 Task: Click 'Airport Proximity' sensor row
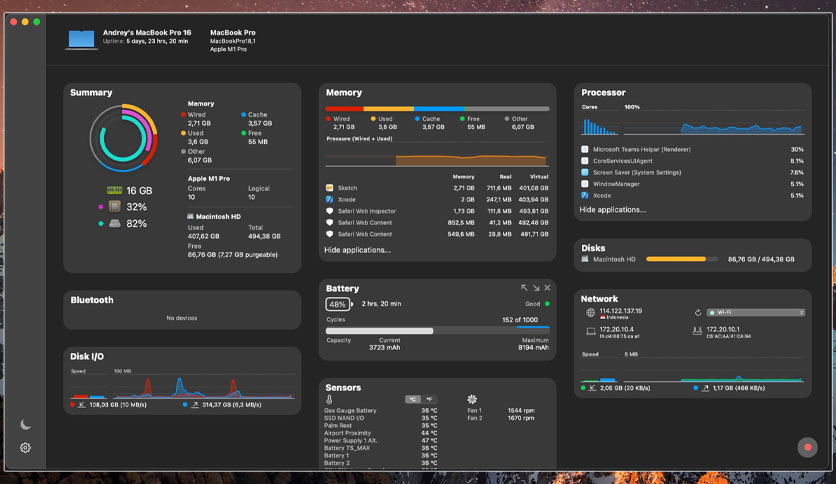pyautogui.click(x=381, y=433)
